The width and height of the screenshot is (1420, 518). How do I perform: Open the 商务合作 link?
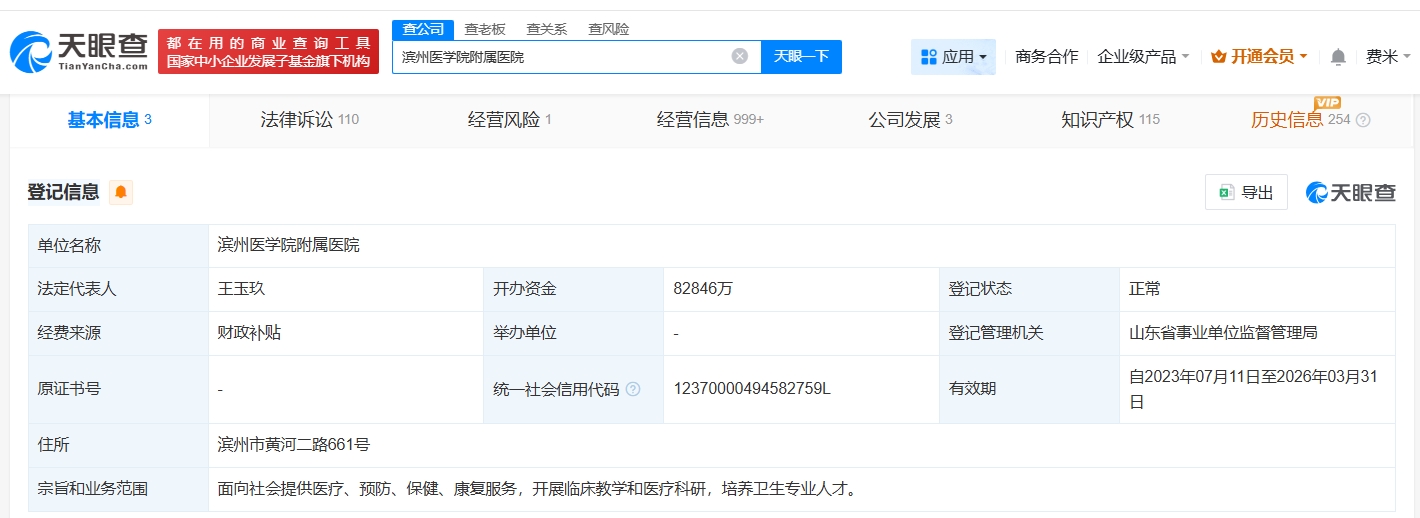pos(1046,57)
